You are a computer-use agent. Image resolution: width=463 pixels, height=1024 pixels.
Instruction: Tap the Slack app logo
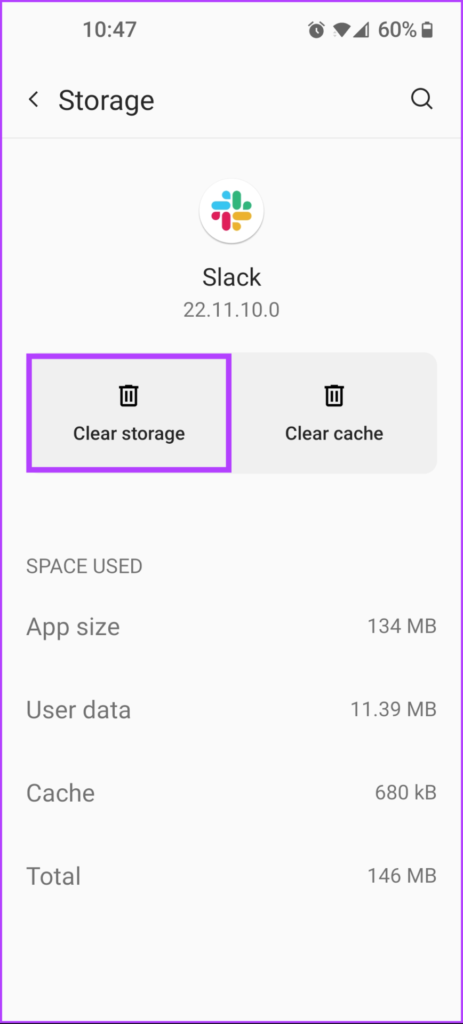(231, 211)
